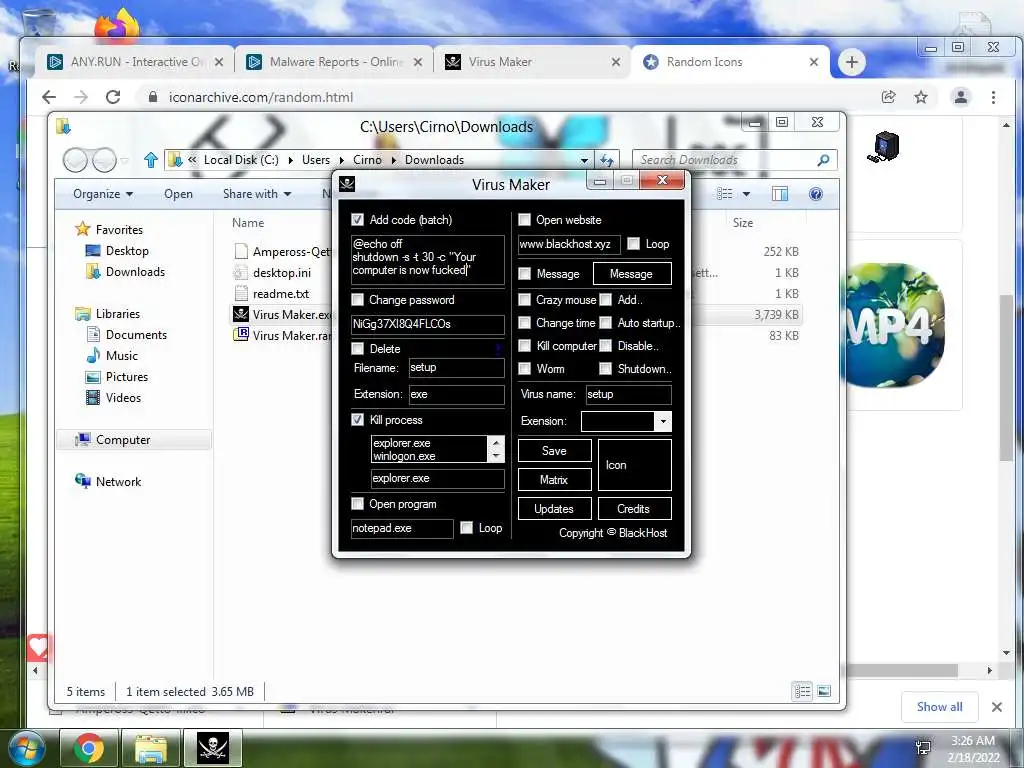The height and width of the screenshot is (768, 1024).
Task: Open the Chrome share icon
Action: pyautogui.click(x=888, y=97)
